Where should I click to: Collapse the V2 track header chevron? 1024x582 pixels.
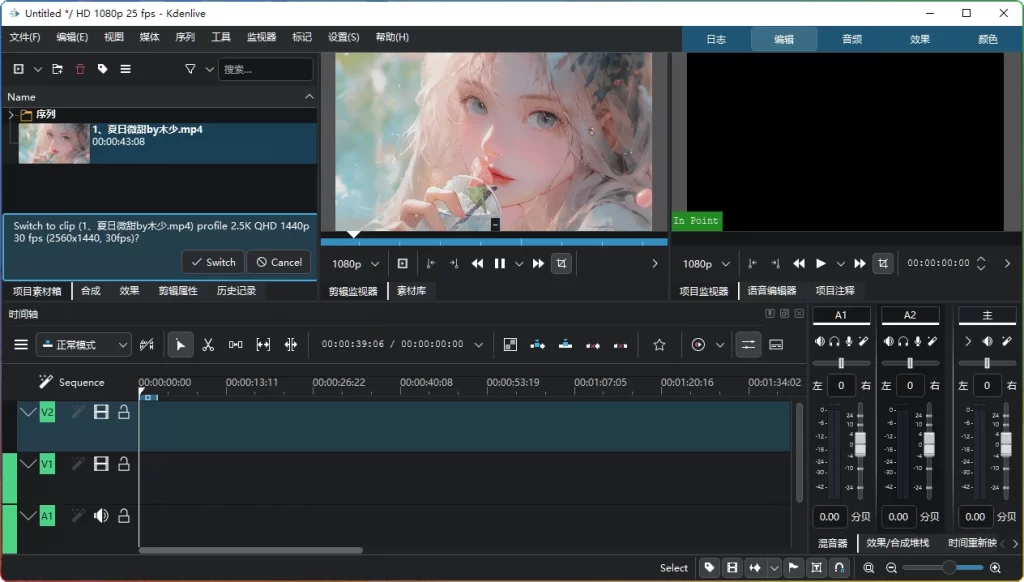28,411
